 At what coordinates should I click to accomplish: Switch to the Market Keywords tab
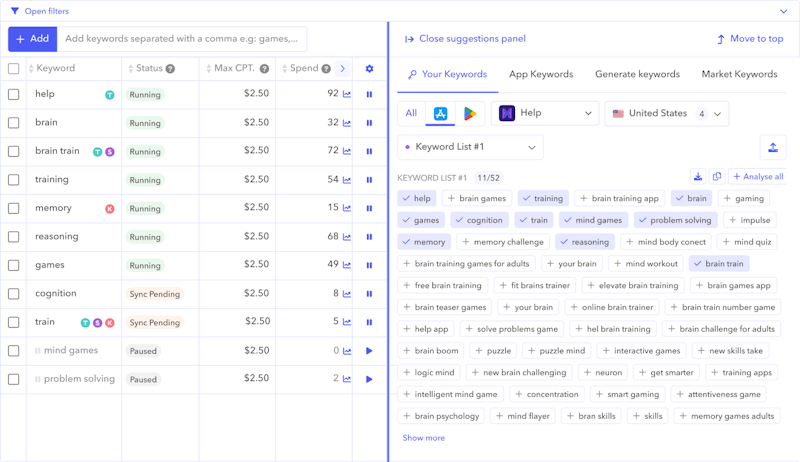point(739,74)
